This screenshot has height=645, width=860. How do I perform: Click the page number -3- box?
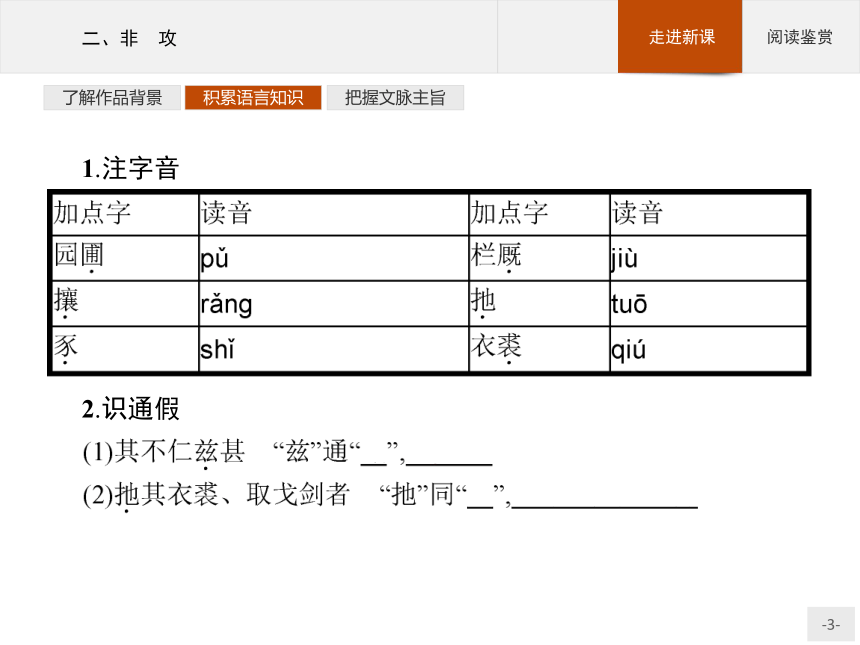click(830, 624)
